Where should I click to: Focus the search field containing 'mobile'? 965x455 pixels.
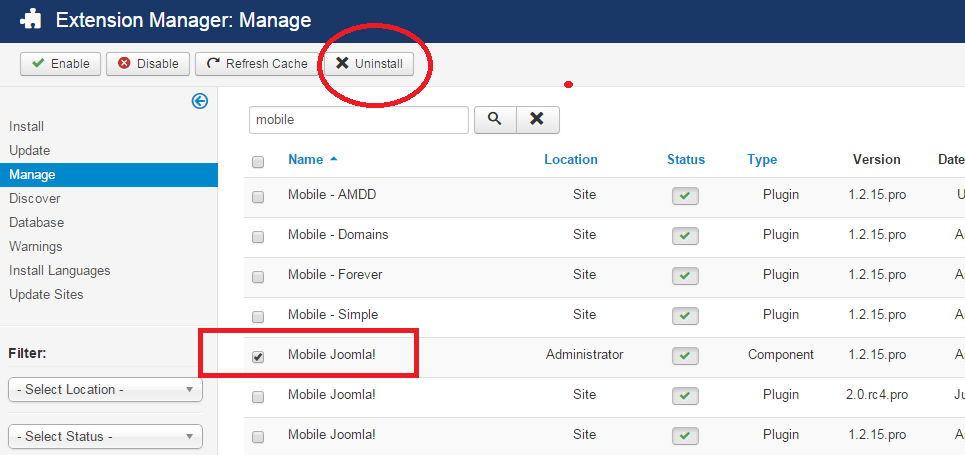click(359, 119)
